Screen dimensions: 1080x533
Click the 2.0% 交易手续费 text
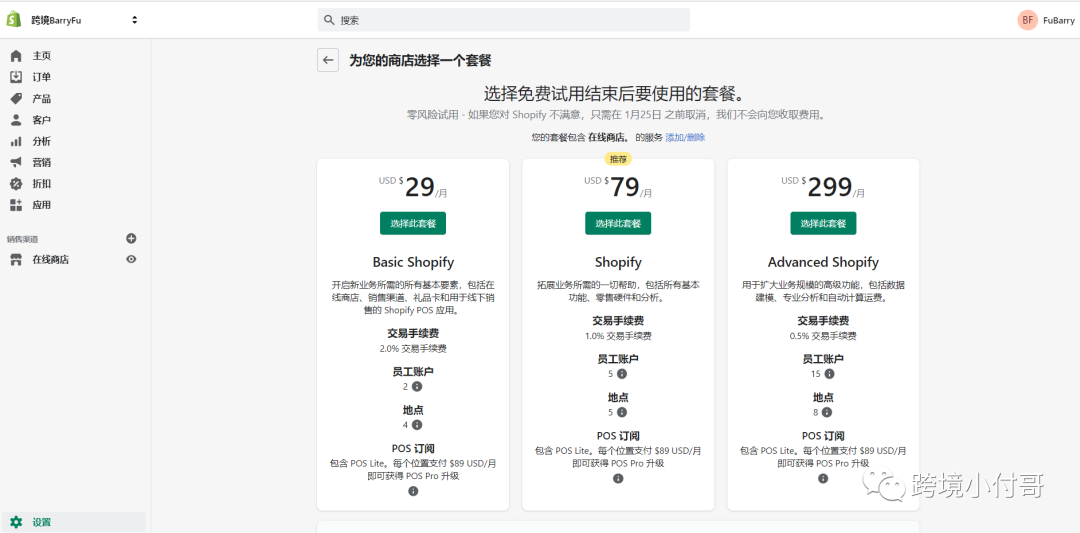(x=413, y=348)
